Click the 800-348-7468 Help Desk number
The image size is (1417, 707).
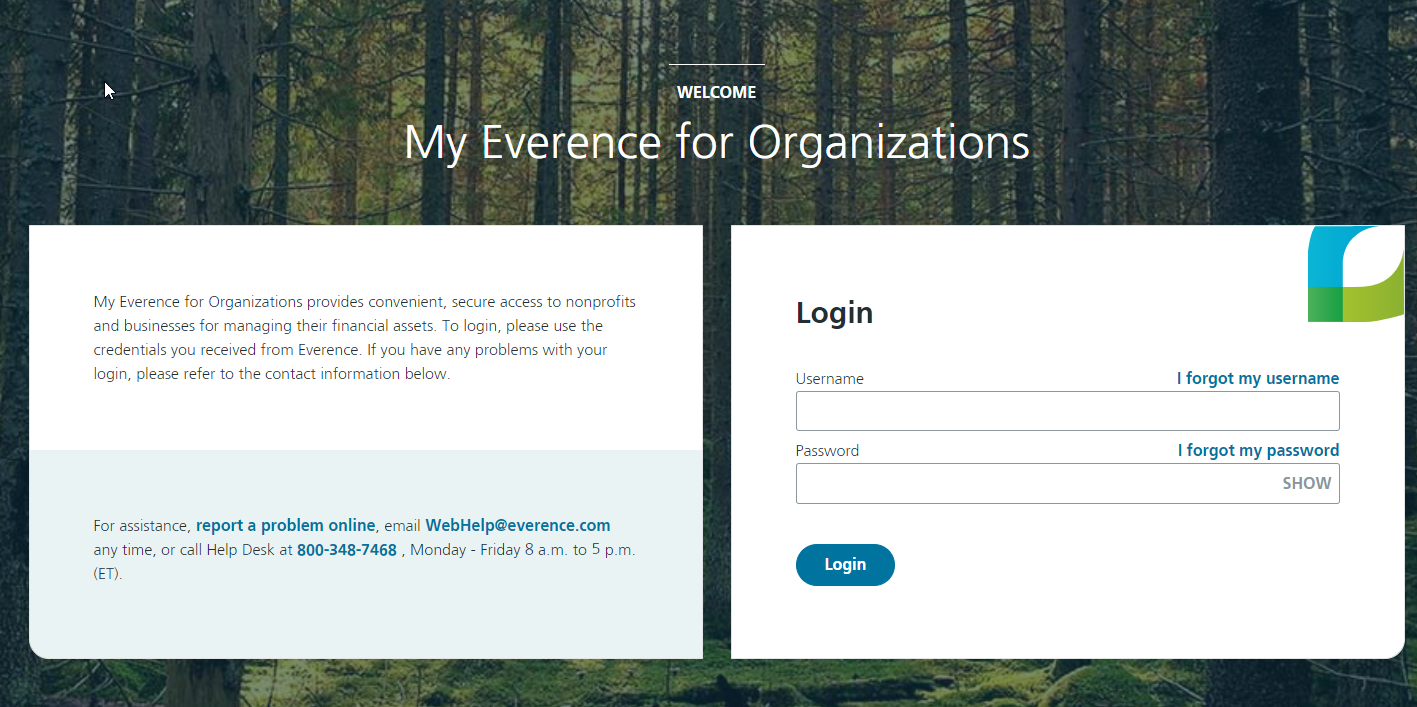[346, 549]
